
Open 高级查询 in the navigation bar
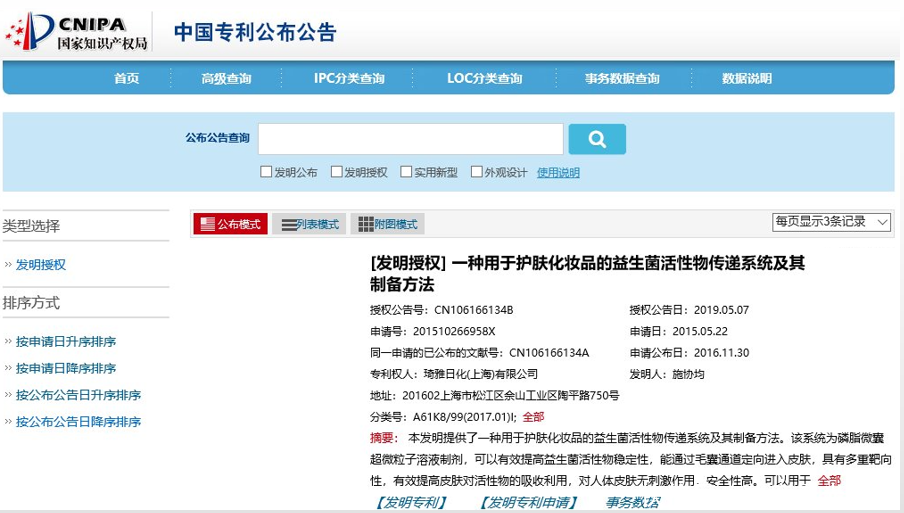226,78
